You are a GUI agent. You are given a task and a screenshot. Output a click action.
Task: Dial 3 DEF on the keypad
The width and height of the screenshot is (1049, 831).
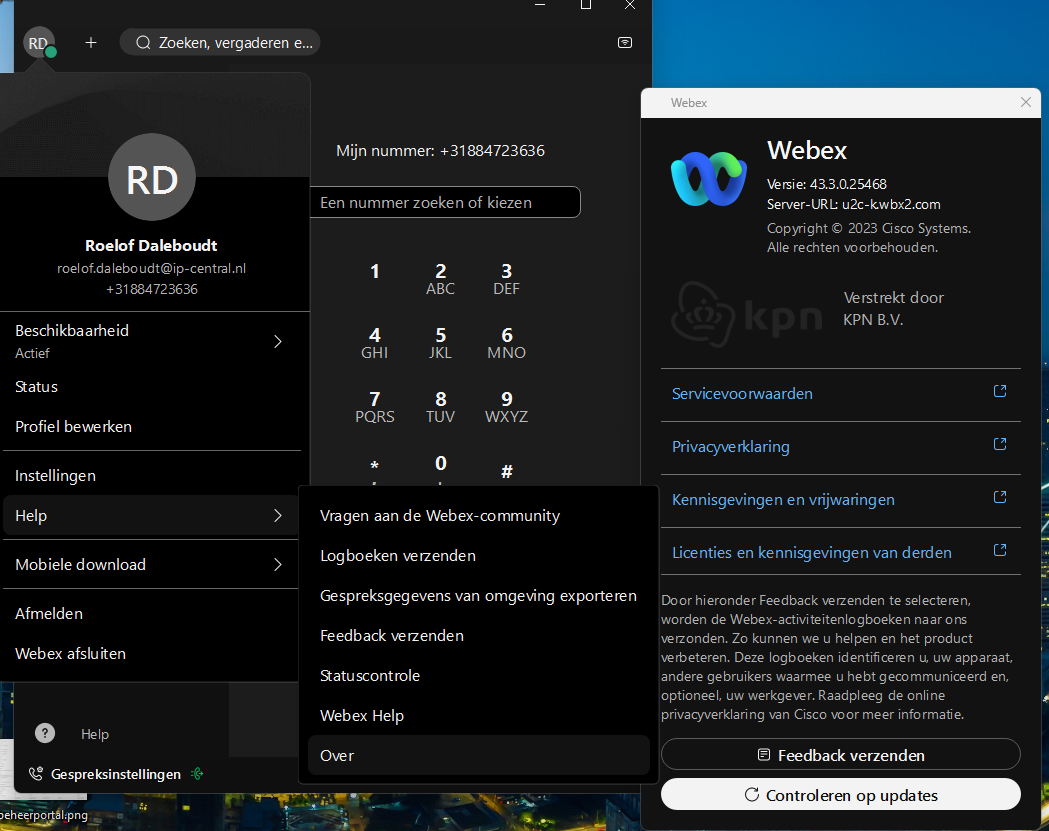(506, 279)
